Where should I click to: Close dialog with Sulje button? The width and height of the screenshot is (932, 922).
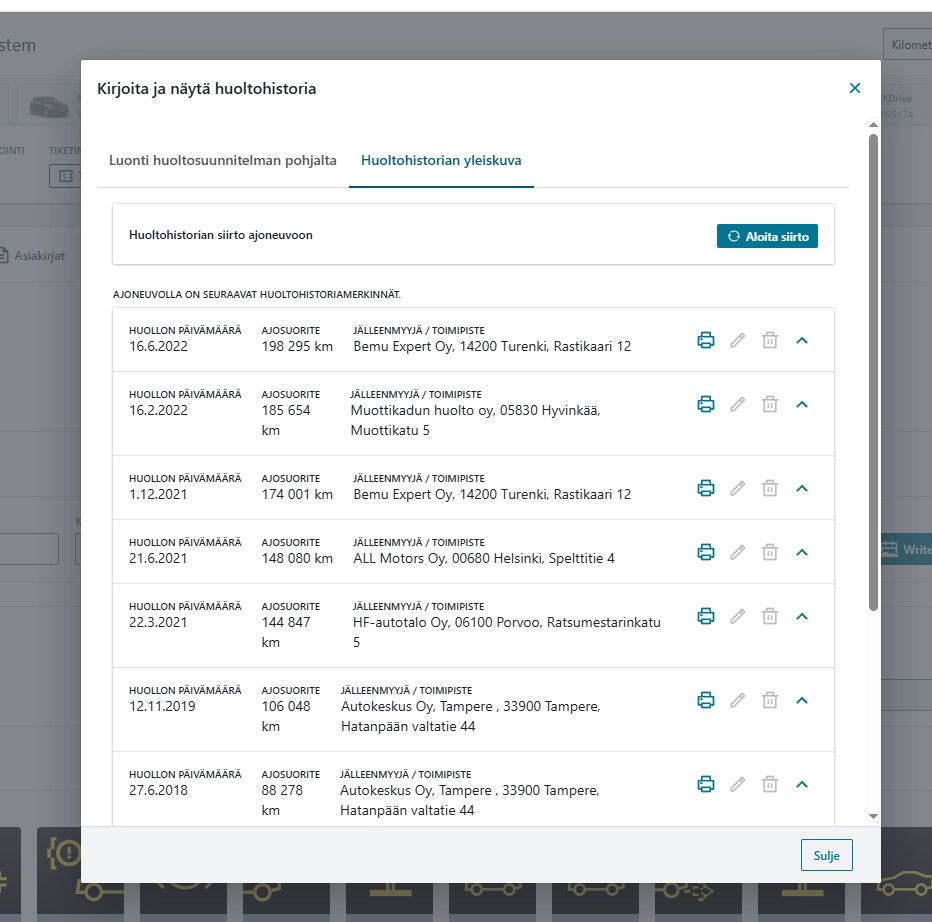826,855
